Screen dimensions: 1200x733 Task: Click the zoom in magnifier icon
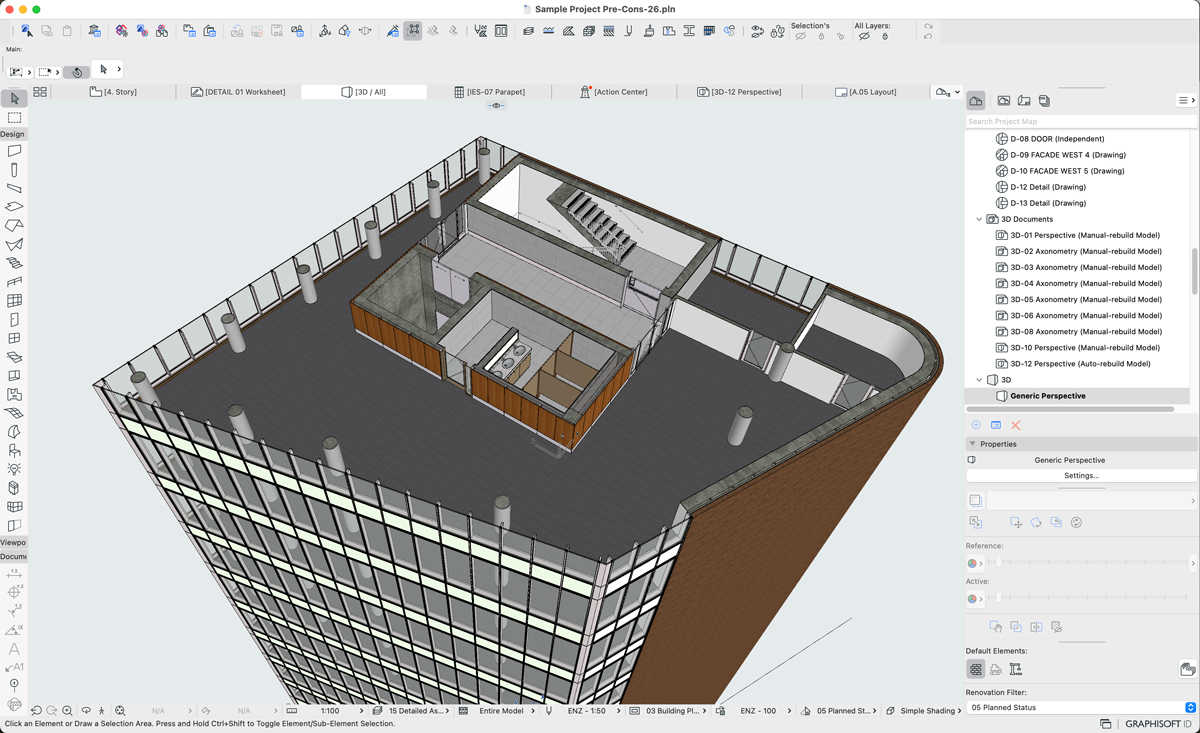point(67,711)
